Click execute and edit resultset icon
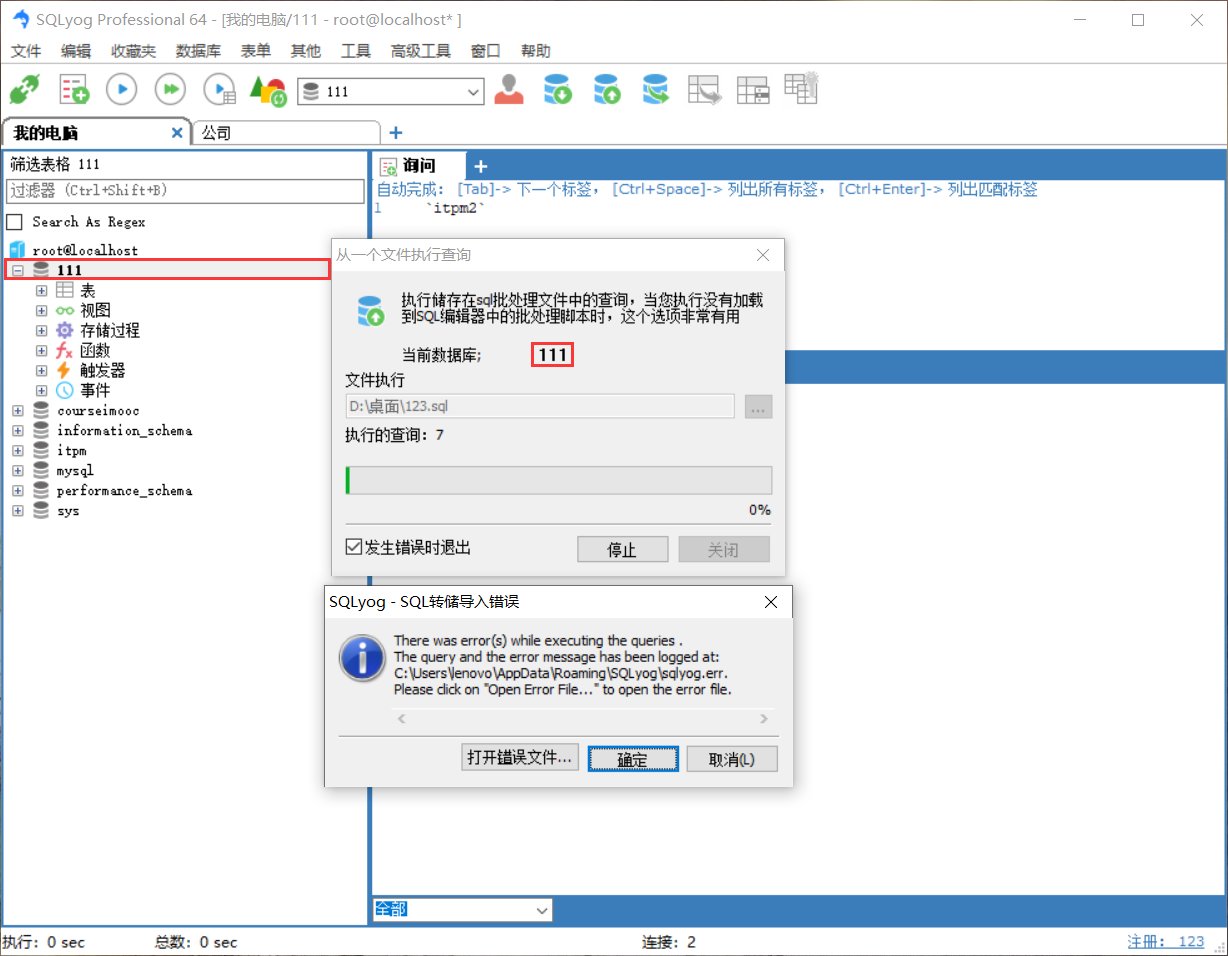Image resolution: width=1228 pixels, height=956 pixels. (219, 90)
